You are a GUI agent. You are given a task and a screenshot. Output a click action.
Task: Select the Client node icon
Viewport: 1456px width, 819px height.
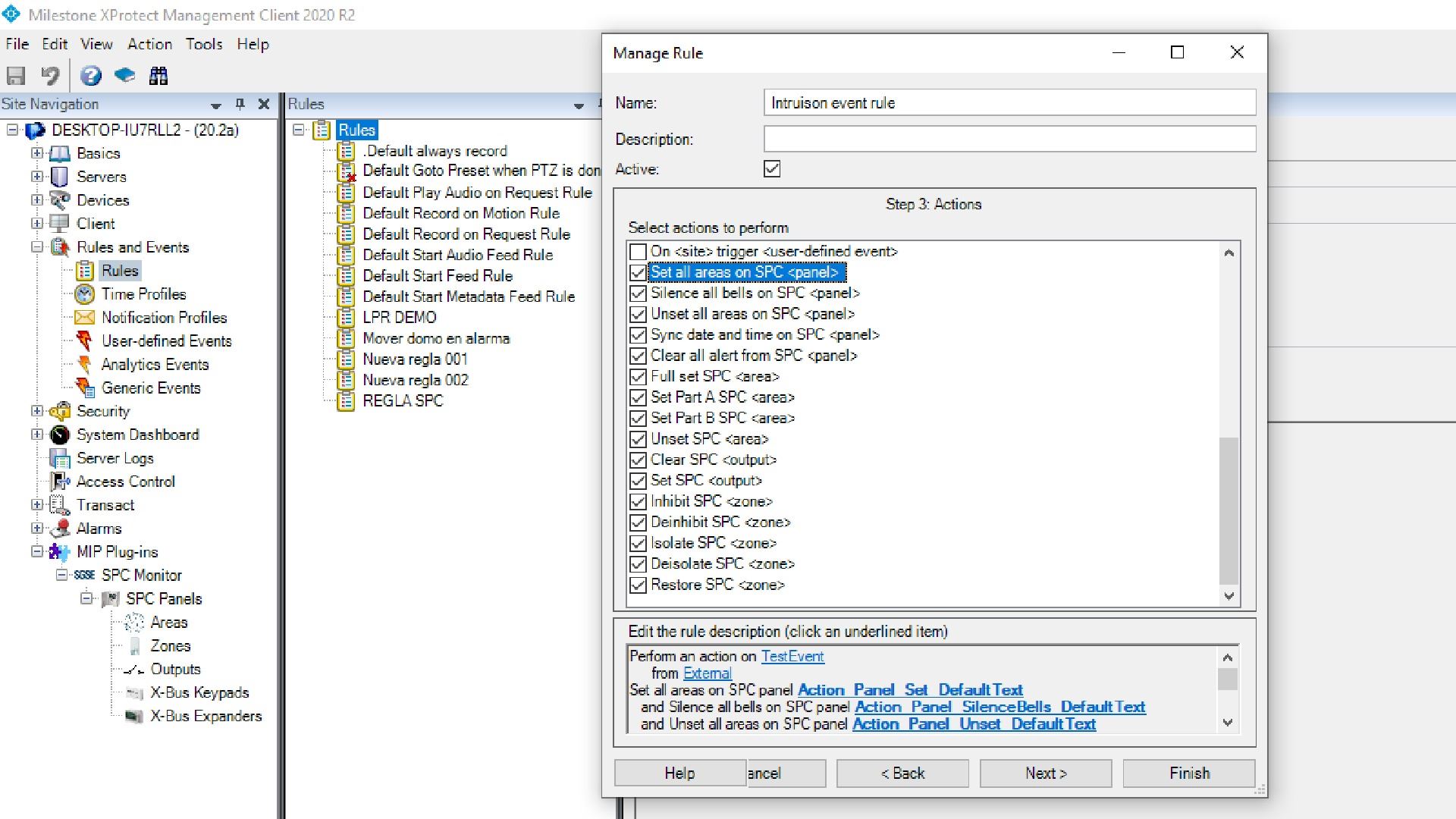click(x=60, y=224)
